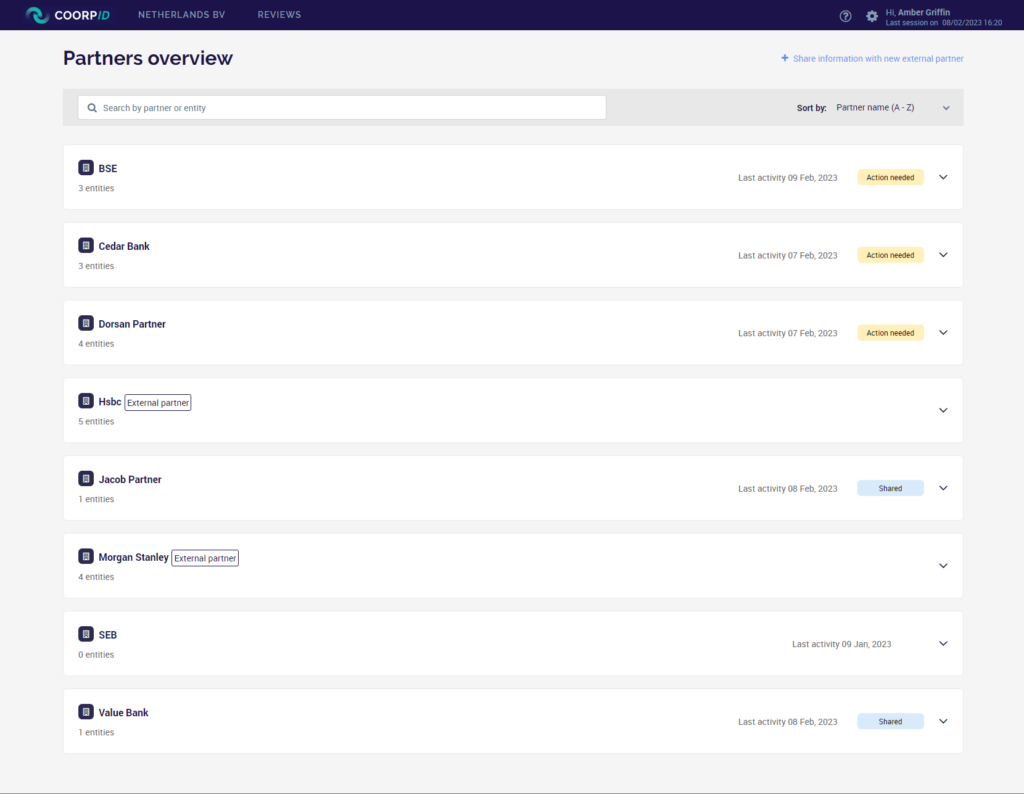Expand the Dorsan Partner row

tap(943, 332)
